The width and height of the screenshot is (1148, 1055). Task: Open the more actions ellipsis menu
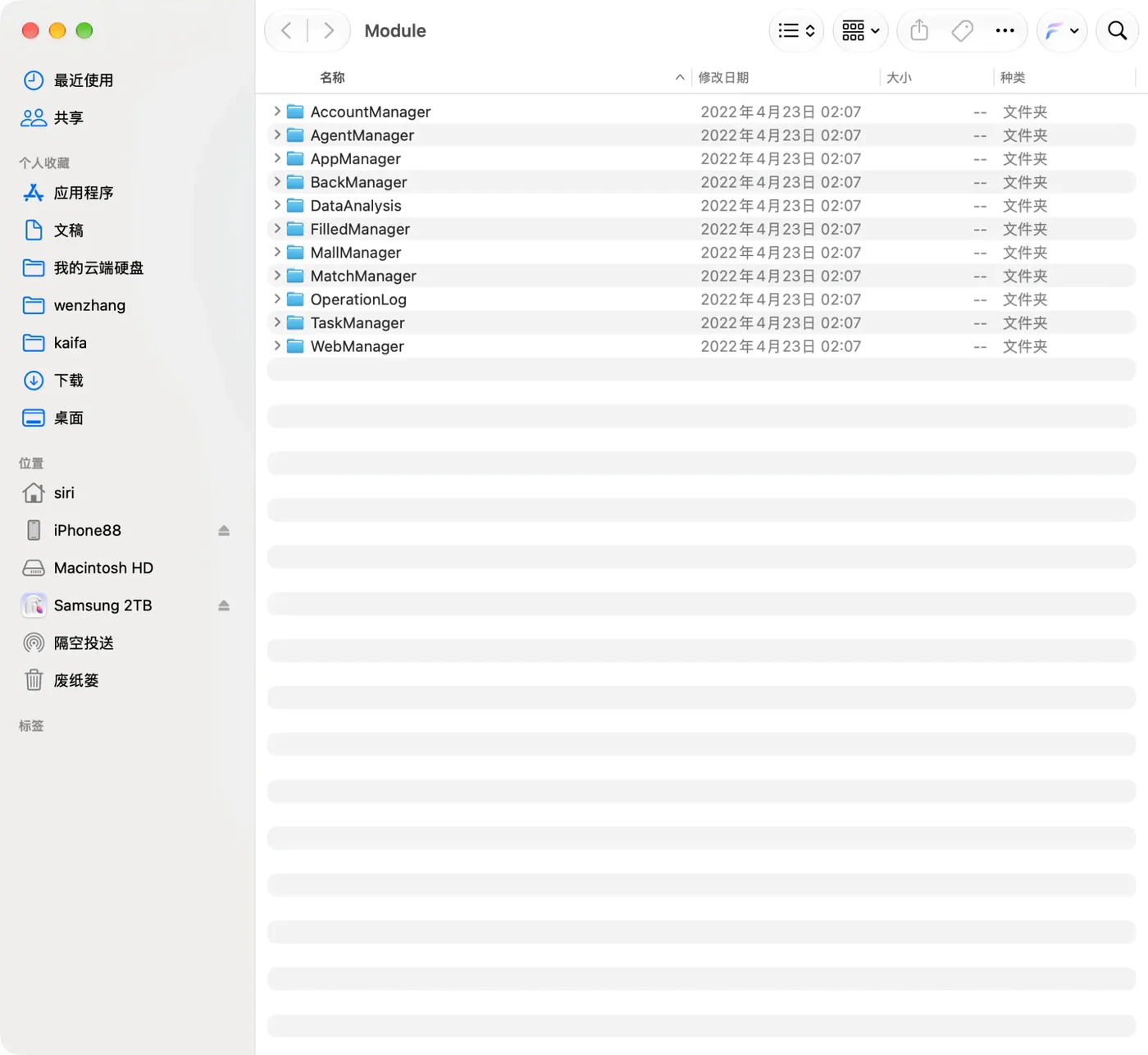pos(1004,31)
